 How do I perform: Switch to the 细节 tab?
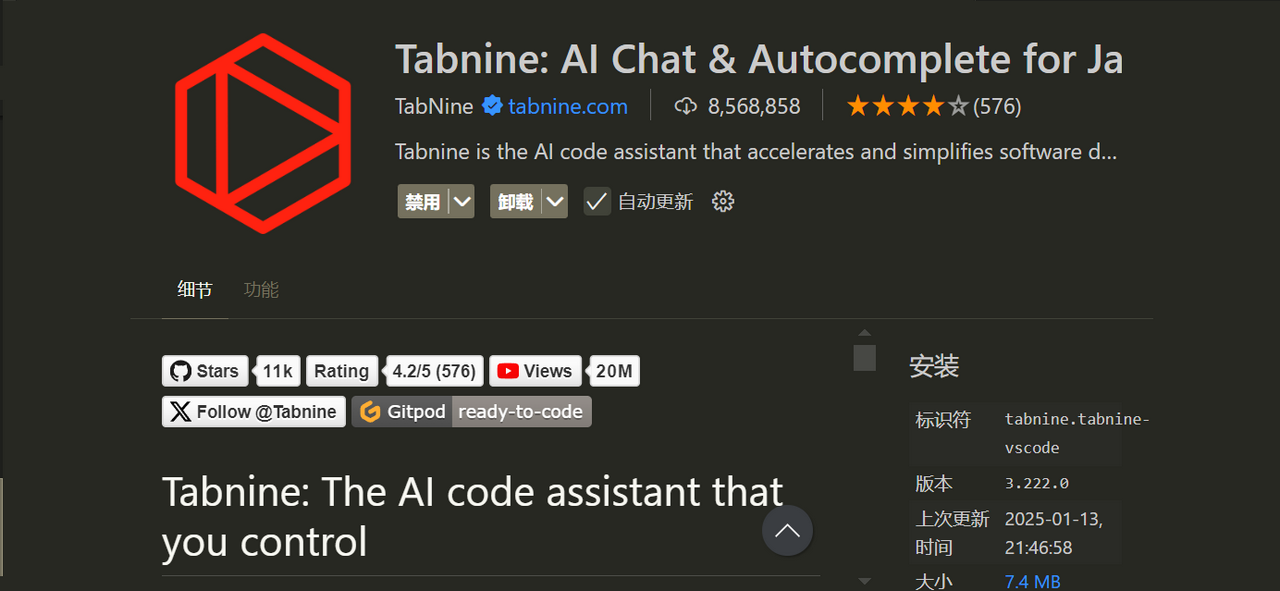(195, 290)
